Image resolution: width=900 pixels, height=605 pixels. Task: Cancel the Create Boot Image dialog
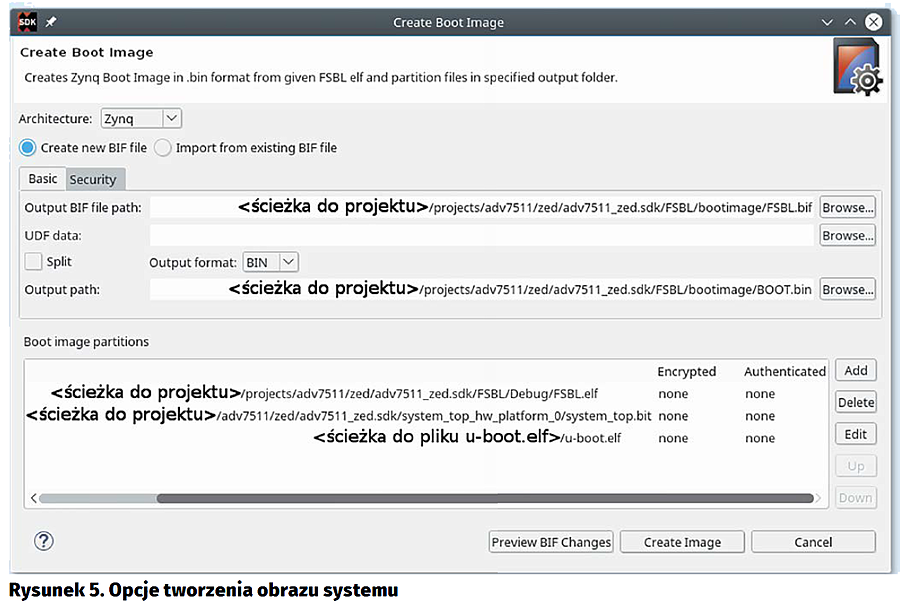tap(812, 542)
